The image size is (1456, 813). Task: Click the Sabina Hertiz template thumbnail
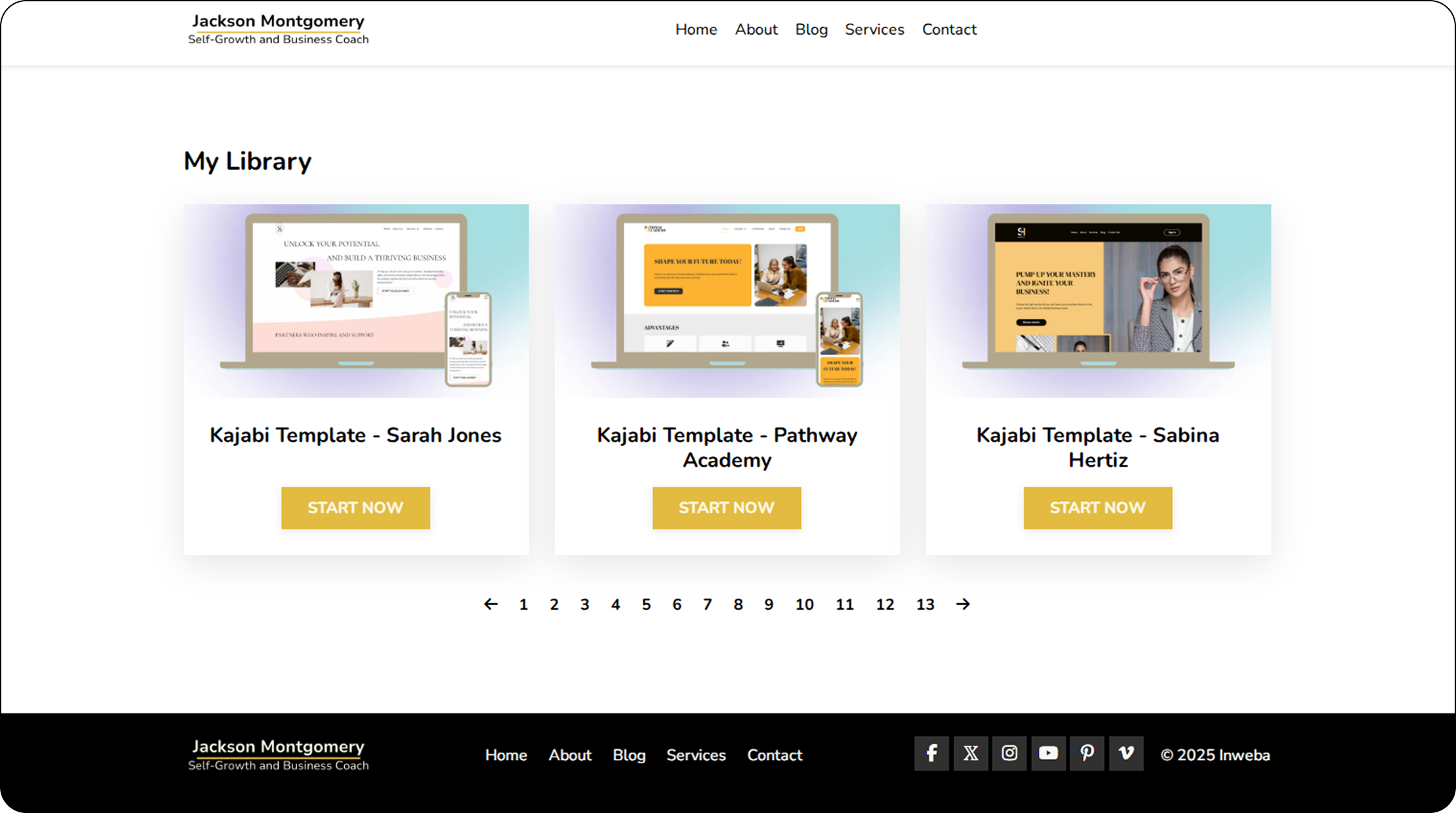[x=1098, y=300]
